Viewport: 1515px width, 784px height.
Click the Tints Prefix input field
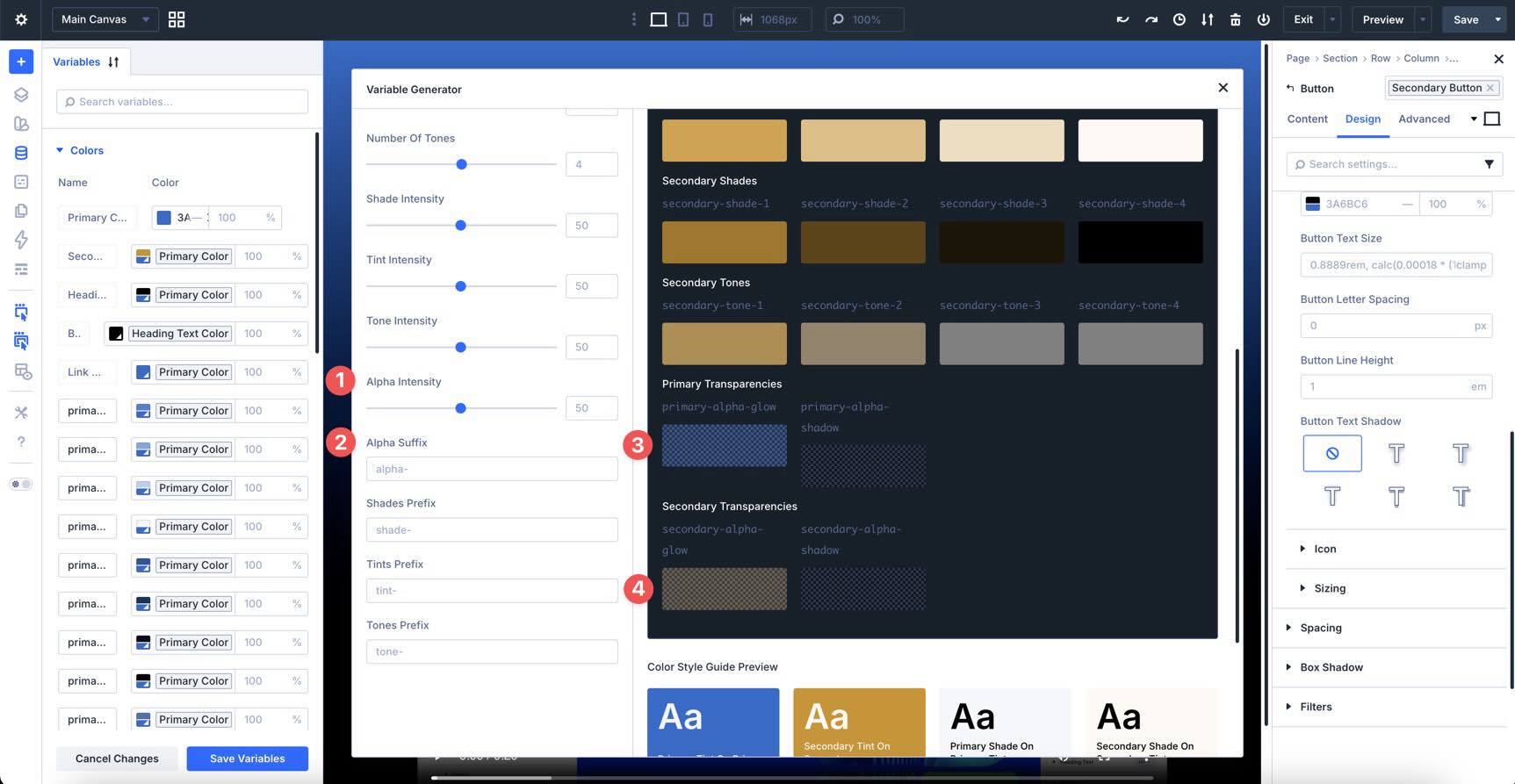coord(492,591)
